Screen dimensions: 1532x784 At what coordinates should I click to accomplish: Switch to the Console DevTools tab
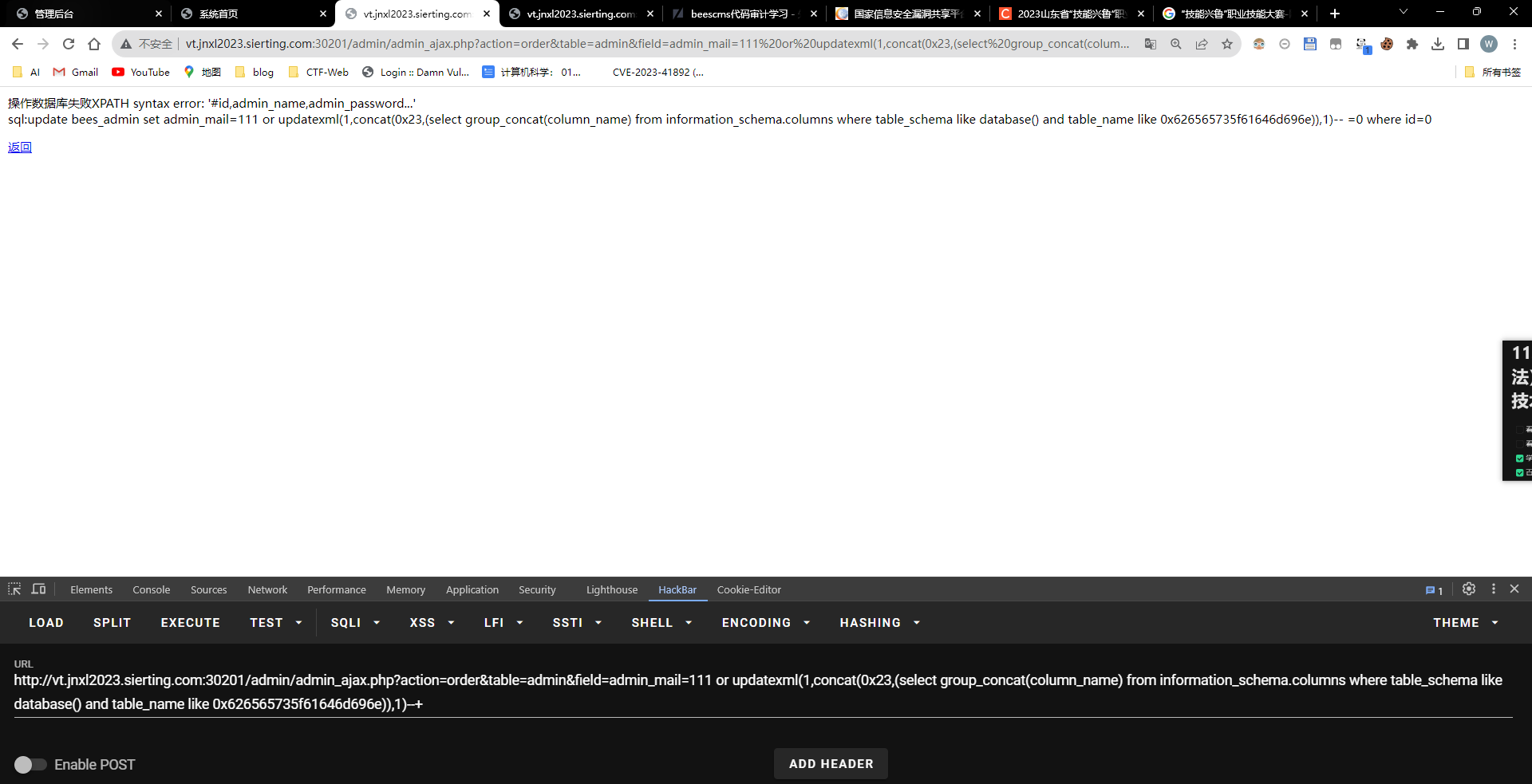[x=152, y=590]
